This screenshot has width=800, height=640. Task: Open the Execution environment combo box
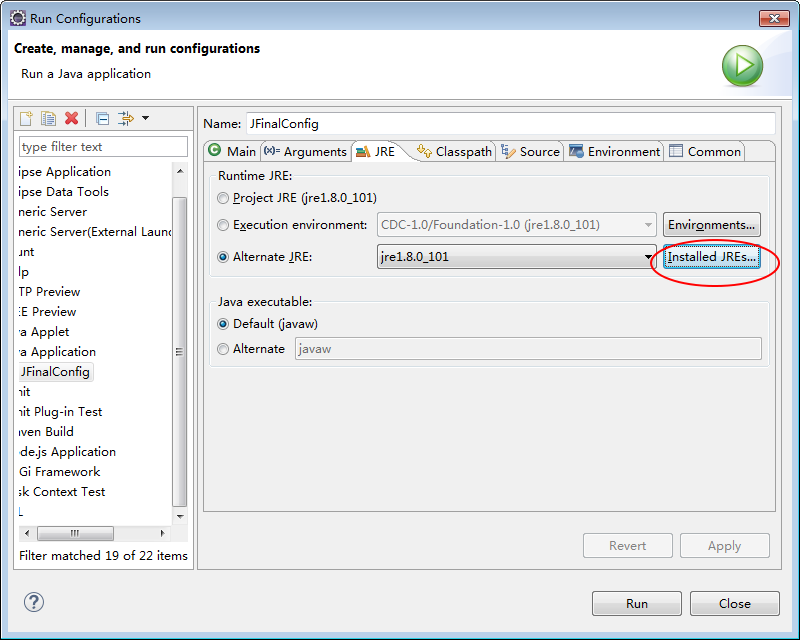point(516,225)
